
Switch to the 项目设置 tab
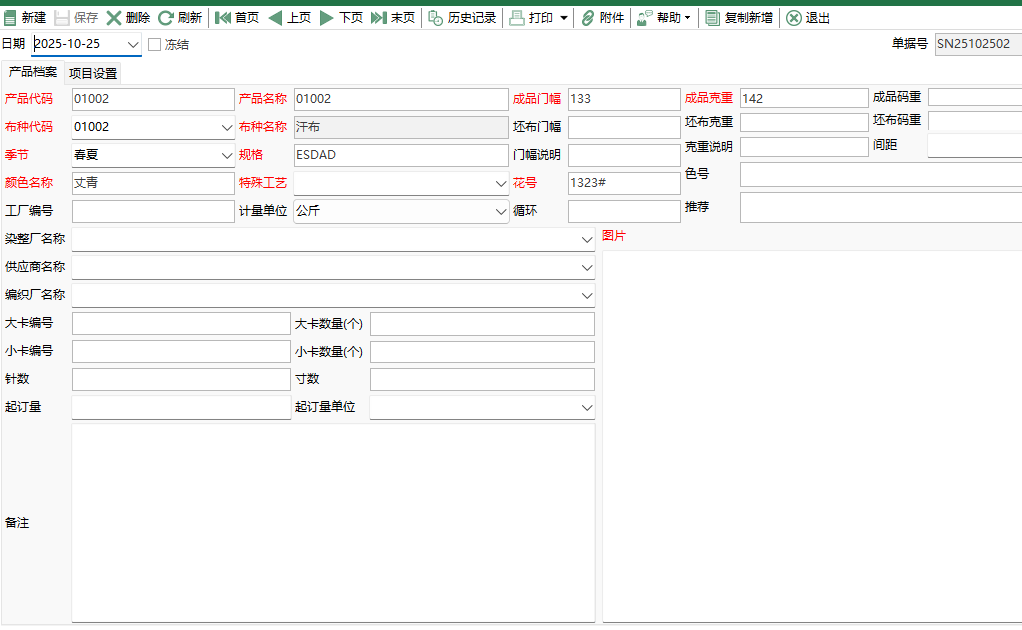(x=93, y=73)
